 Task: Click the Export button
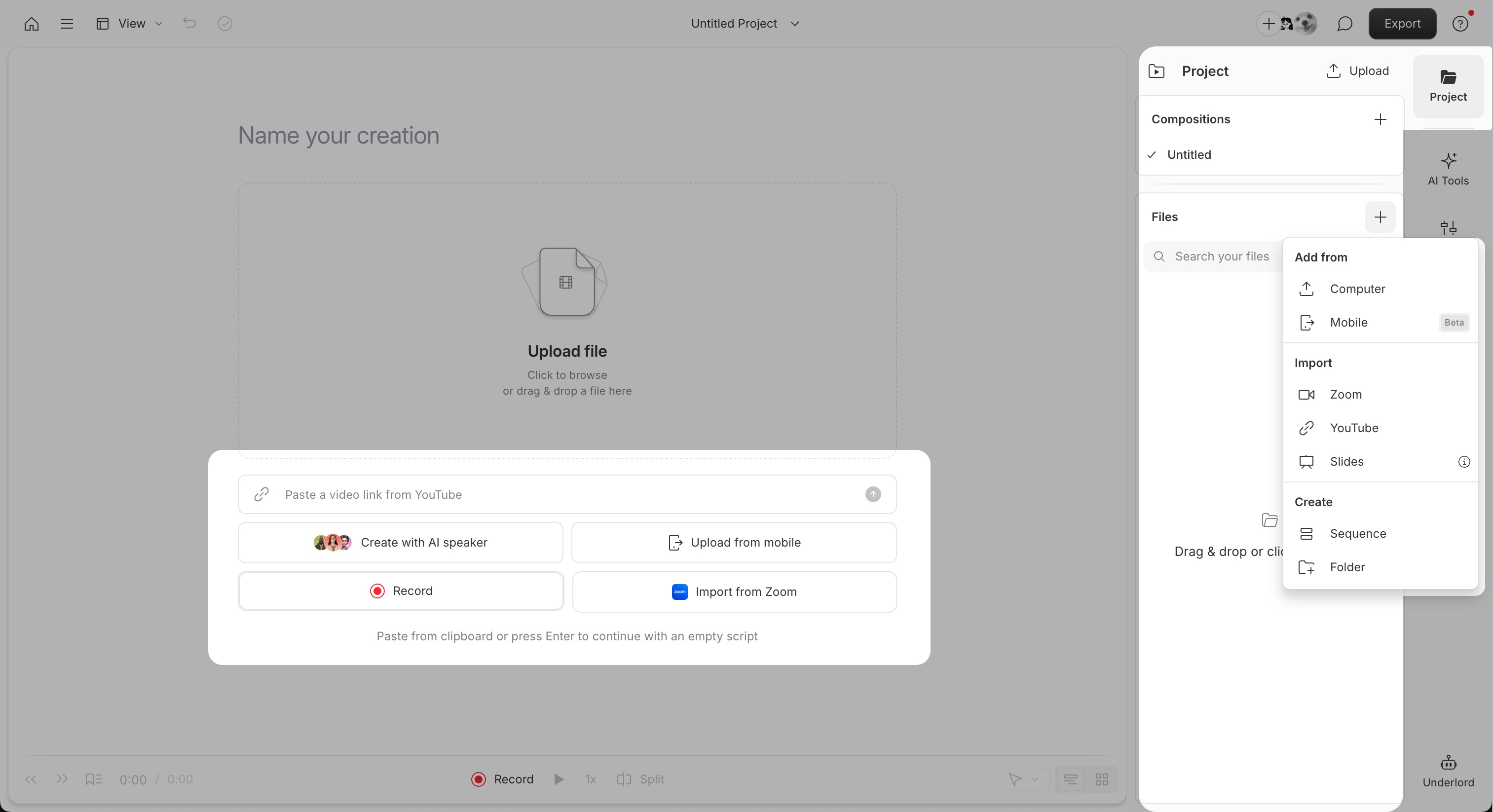1402,23
